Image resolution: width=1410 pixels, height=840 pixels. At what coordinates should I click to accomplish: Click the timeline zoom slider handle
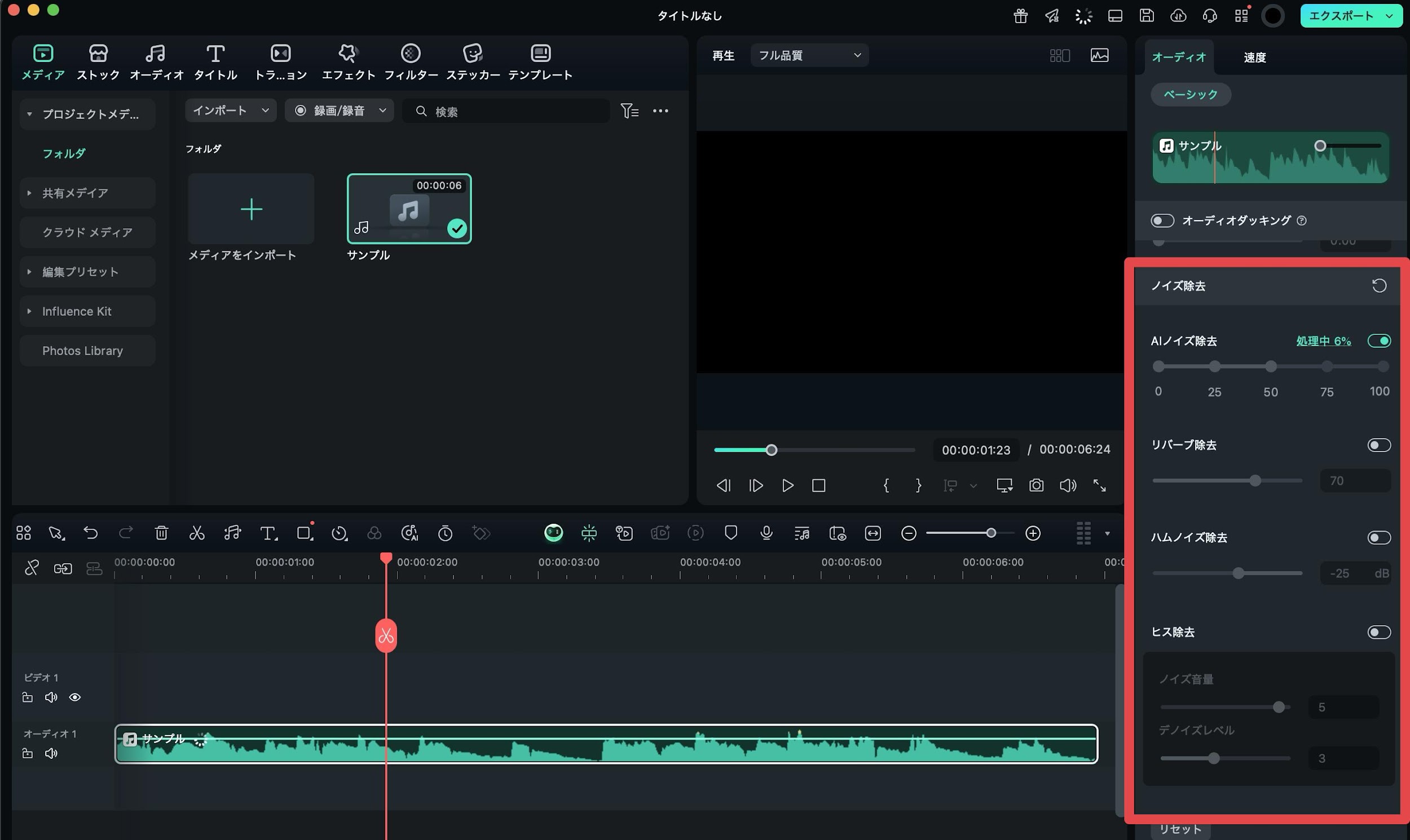pos(990,533)
